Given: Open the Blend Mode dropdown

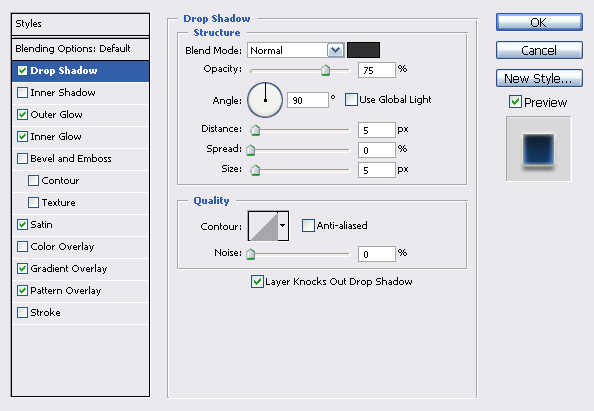Looking at the screenshot, I should point(295,50).
